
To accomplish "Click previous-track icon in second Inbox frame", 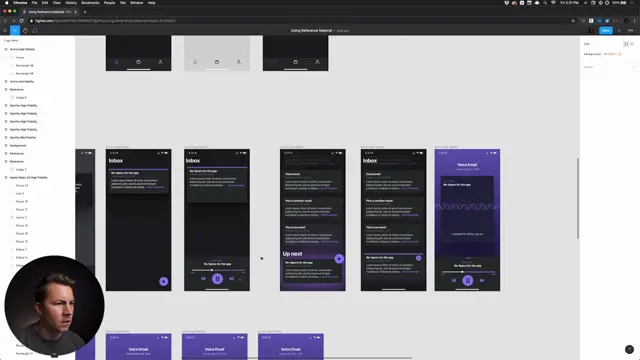I will (x=203, y=278).
